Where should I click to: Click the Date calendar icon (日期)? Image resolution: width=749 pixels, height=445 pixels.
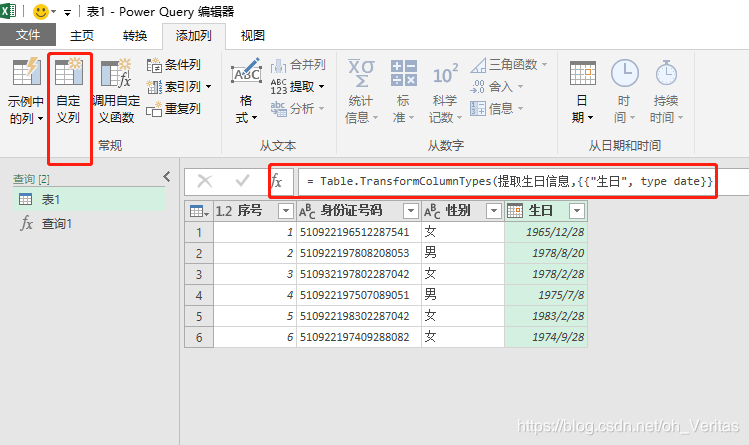[583, 74]
